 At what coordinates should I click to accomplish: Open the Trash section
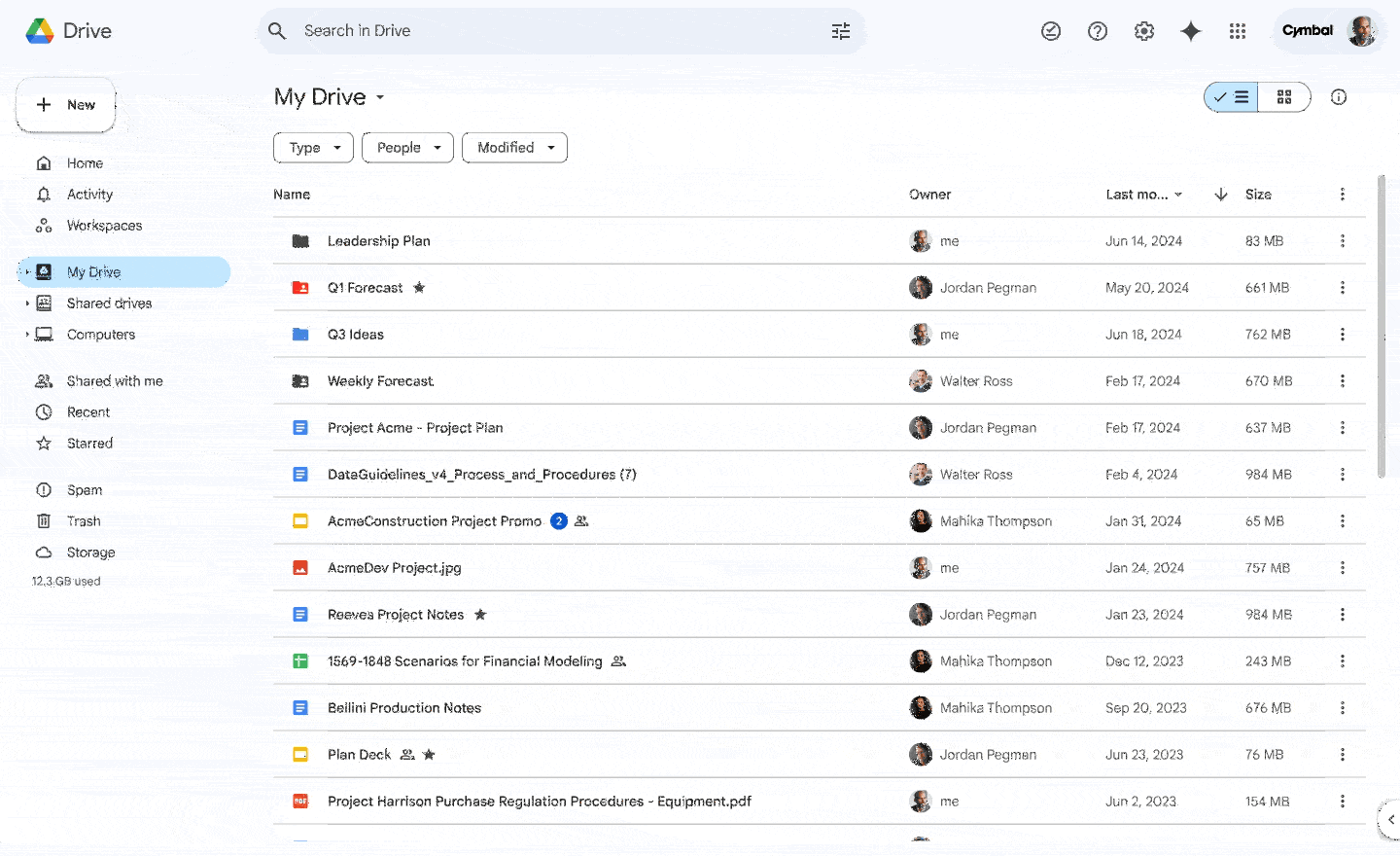coord(84,521)
